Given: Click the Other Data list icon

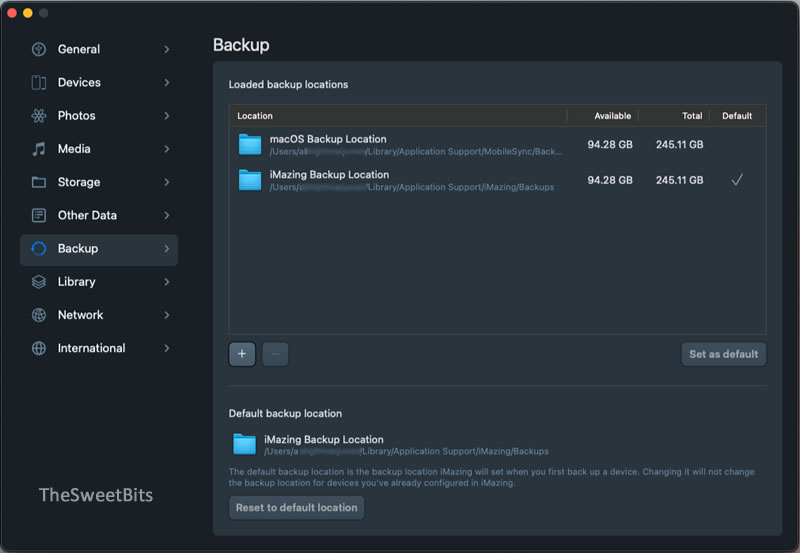Looking at the screenshot, I should click(x=39, y=215).
